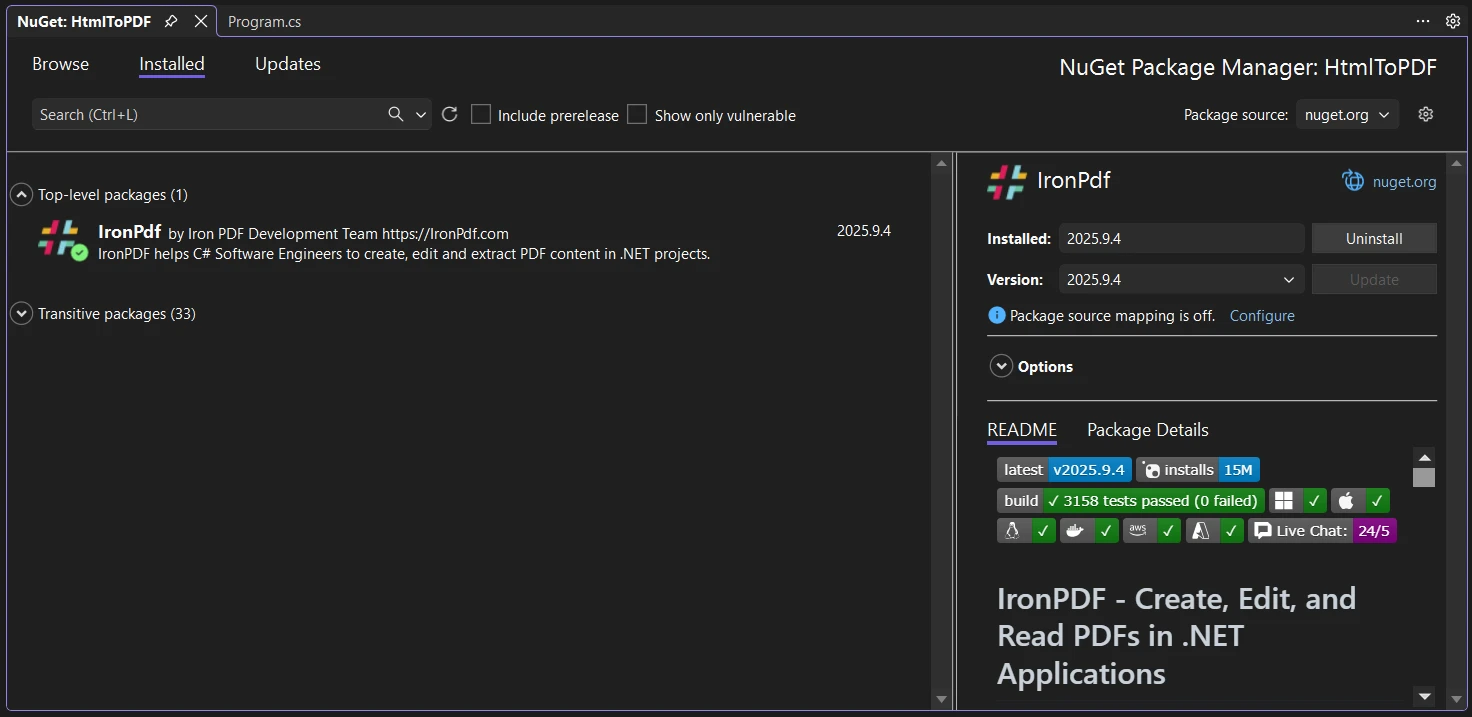Screen dimensions: 1472x717
Task: Close the NuGet: HtmlToPDF tab
Action: click(x=201, y=21)
